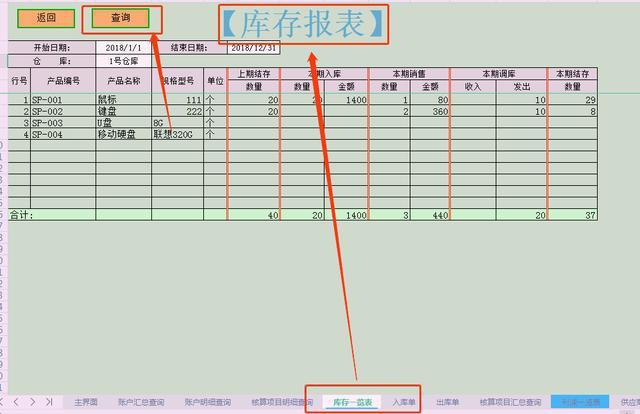The height and width of the screenshot is (414, 640).
Task: Select total opening stock 40
Action: point(254,215)
